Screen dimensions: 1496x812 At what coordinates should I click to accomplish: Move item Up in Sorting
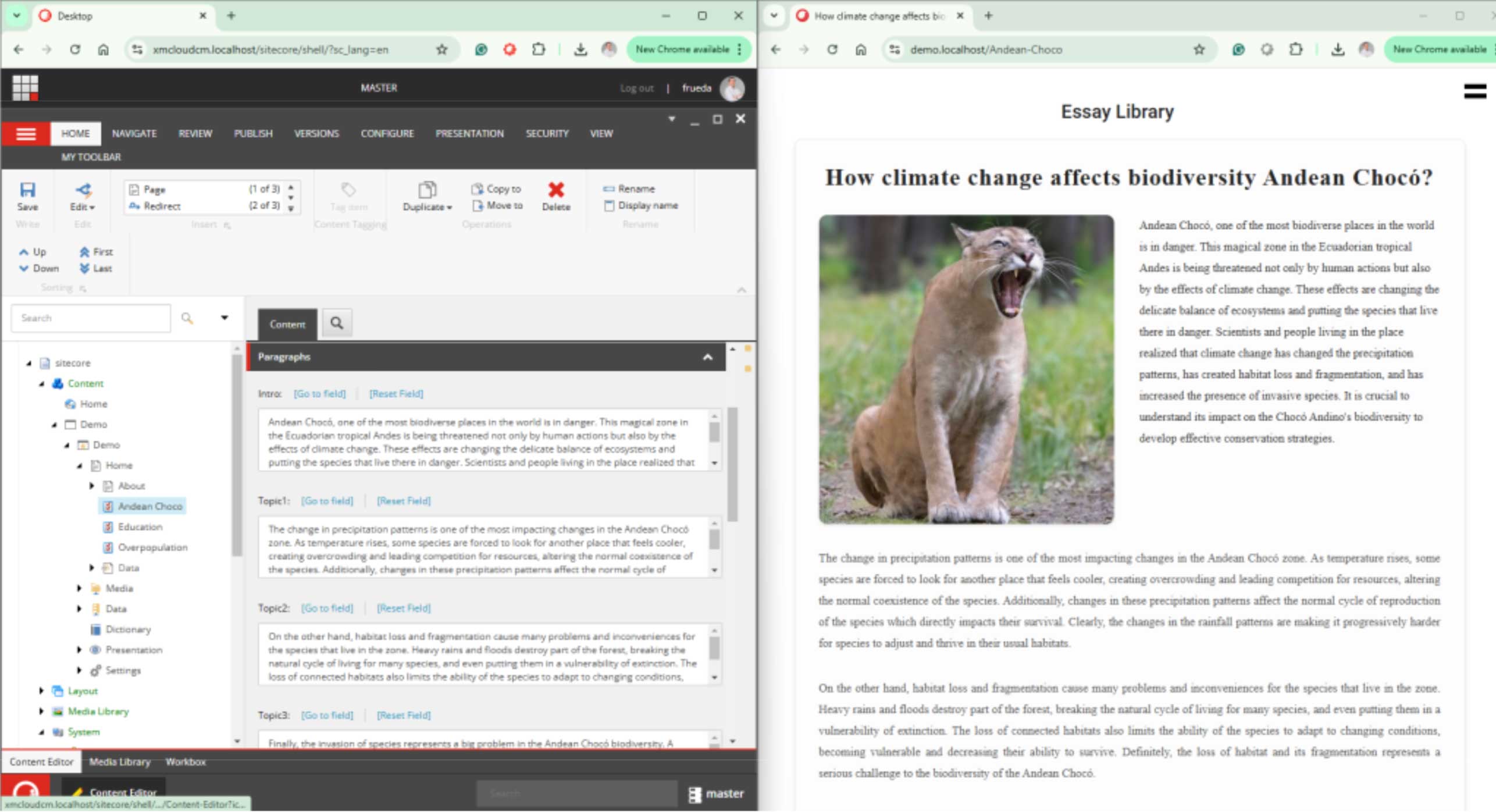point(33,252)
